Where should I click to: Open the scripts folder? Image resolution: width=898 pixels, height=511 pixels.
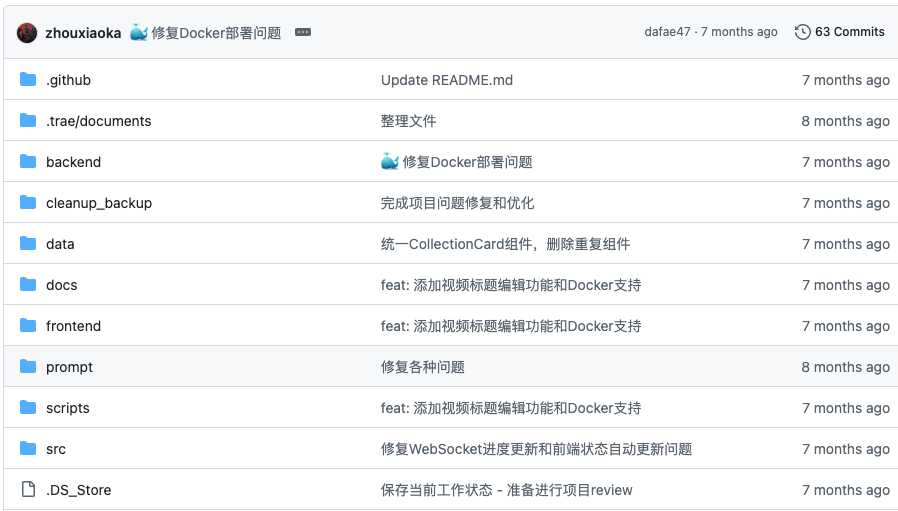(68, 408)
